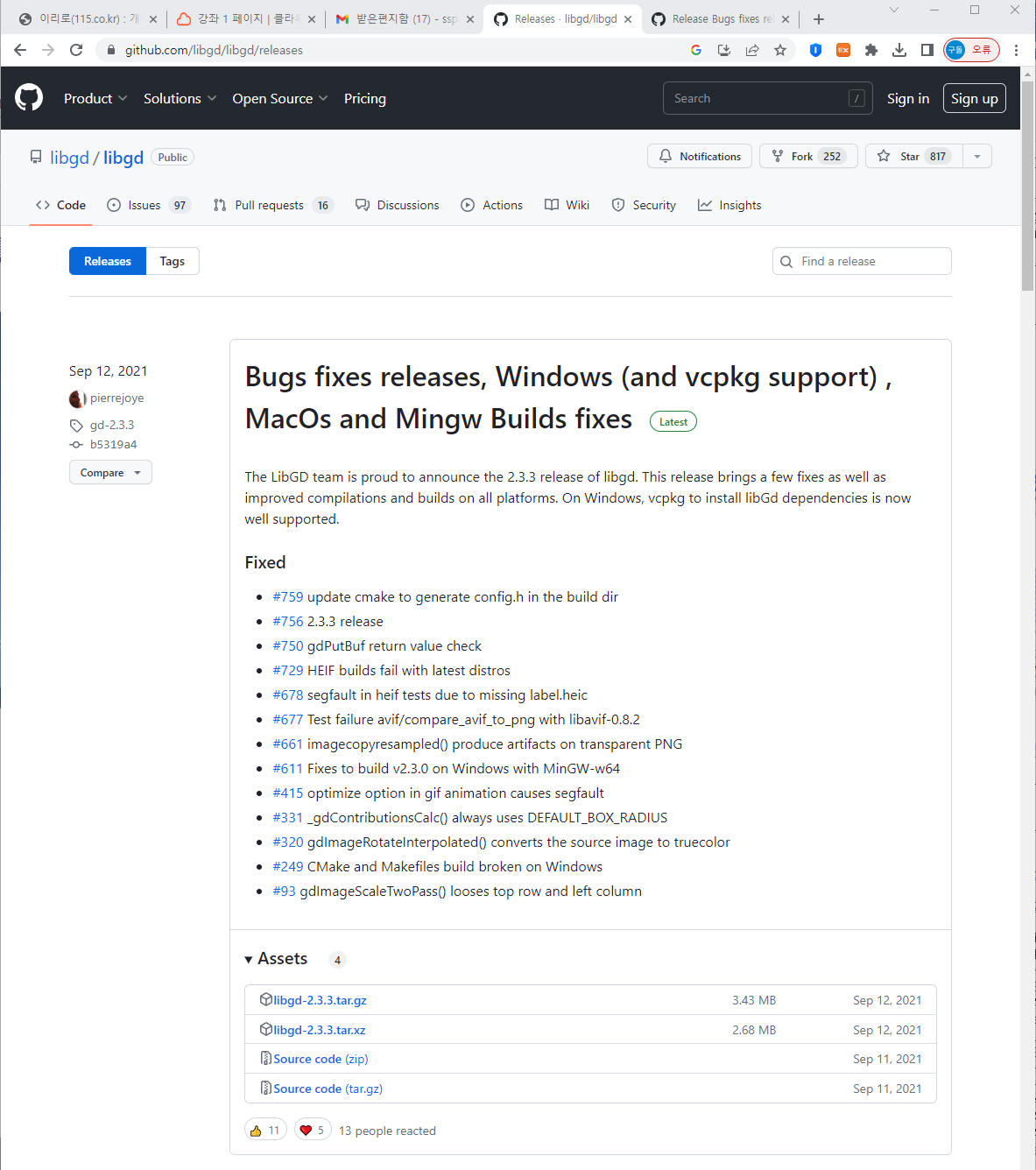Star the libgd repository
This screenshot has width=1036, height=1170.
pyautogui.click(x=914, y=157)
